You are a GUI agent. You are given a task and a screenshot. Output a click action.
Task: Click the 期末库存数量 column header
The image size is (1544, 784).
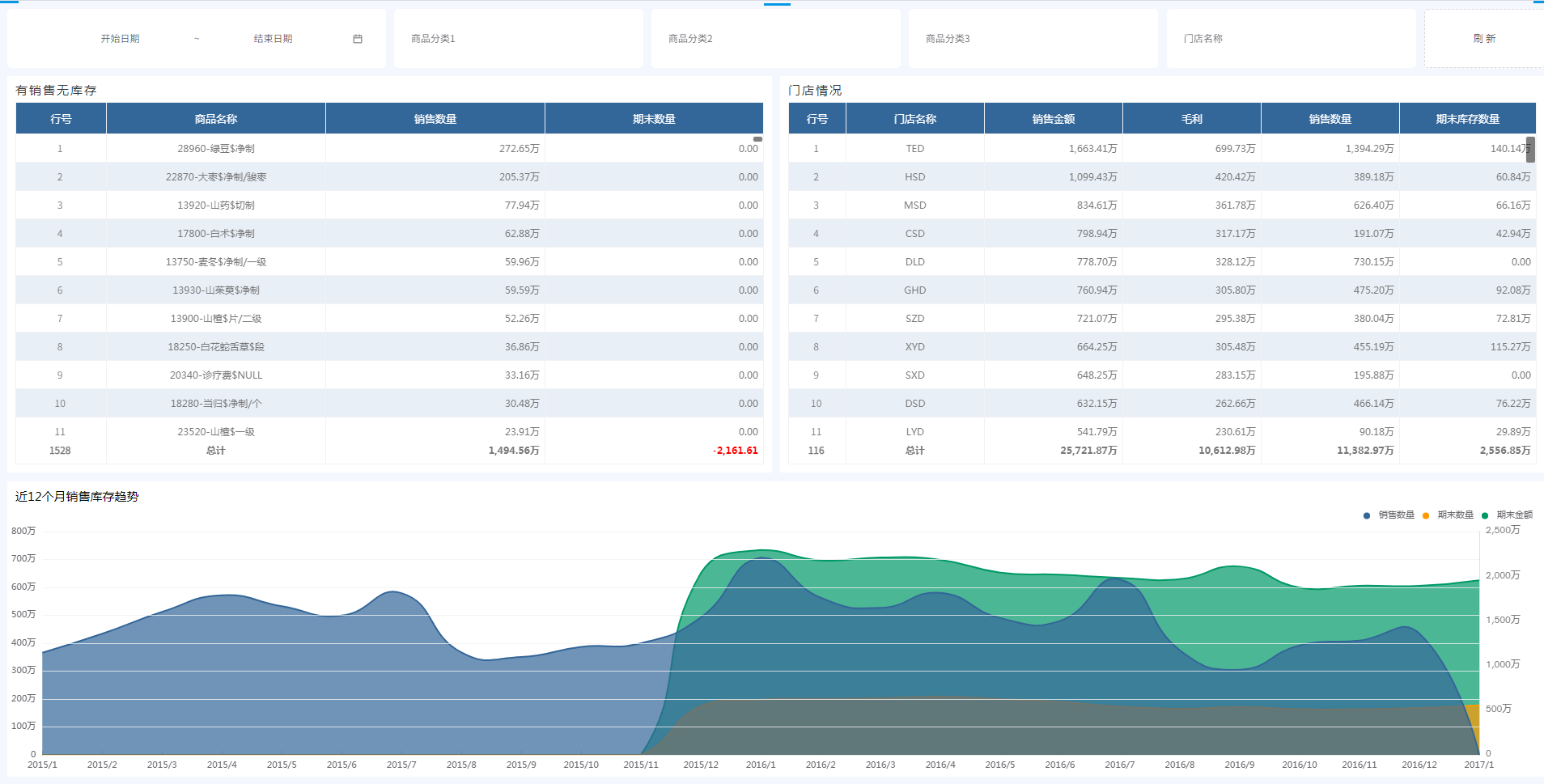tap(1467, 119)
